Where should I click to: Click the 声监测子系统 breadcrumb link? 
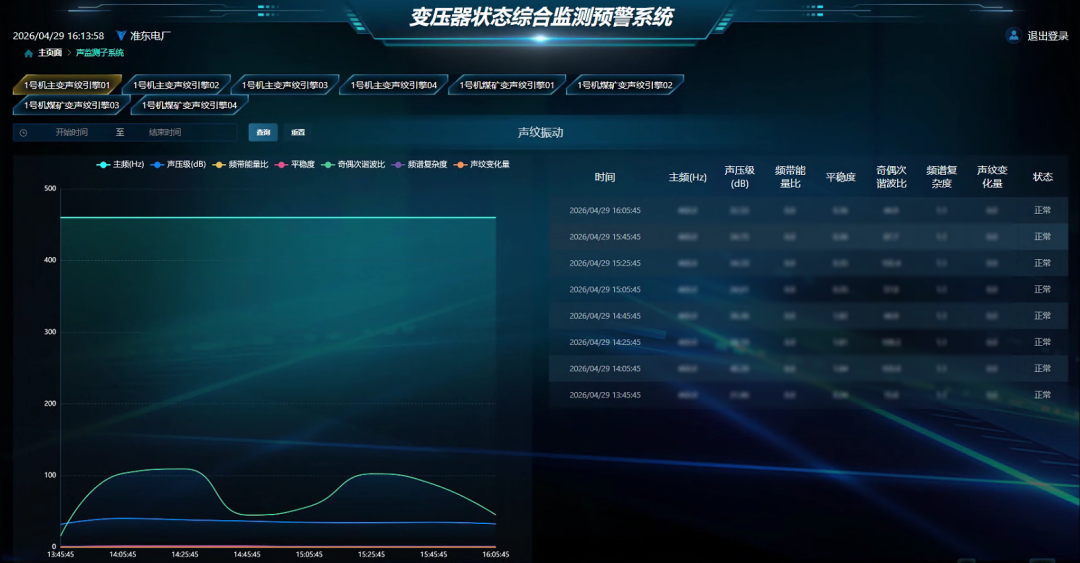100,53
